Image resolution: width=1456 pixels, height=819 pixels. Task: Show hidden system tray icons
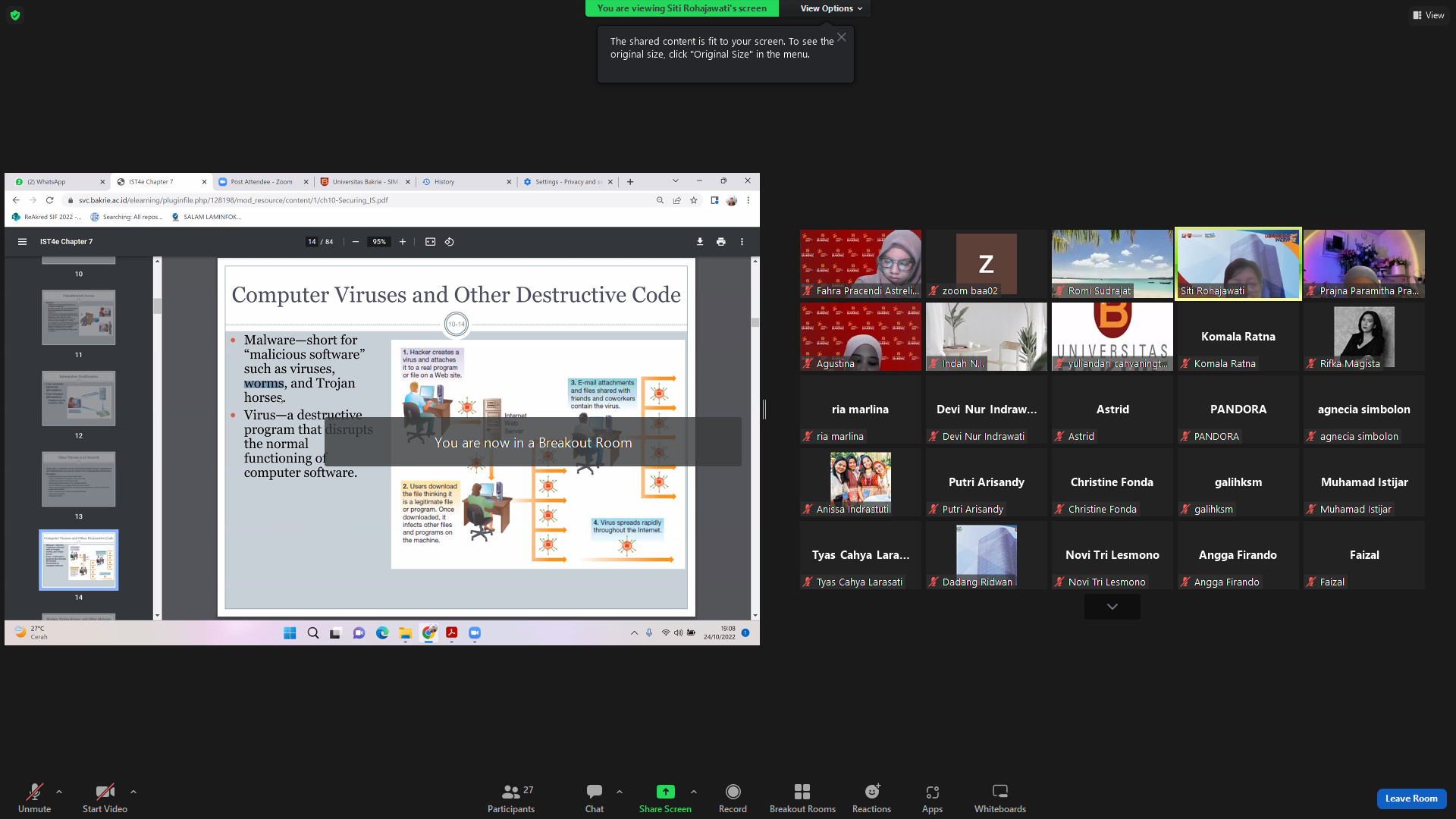pyautogui.click(x=635, y=633)
